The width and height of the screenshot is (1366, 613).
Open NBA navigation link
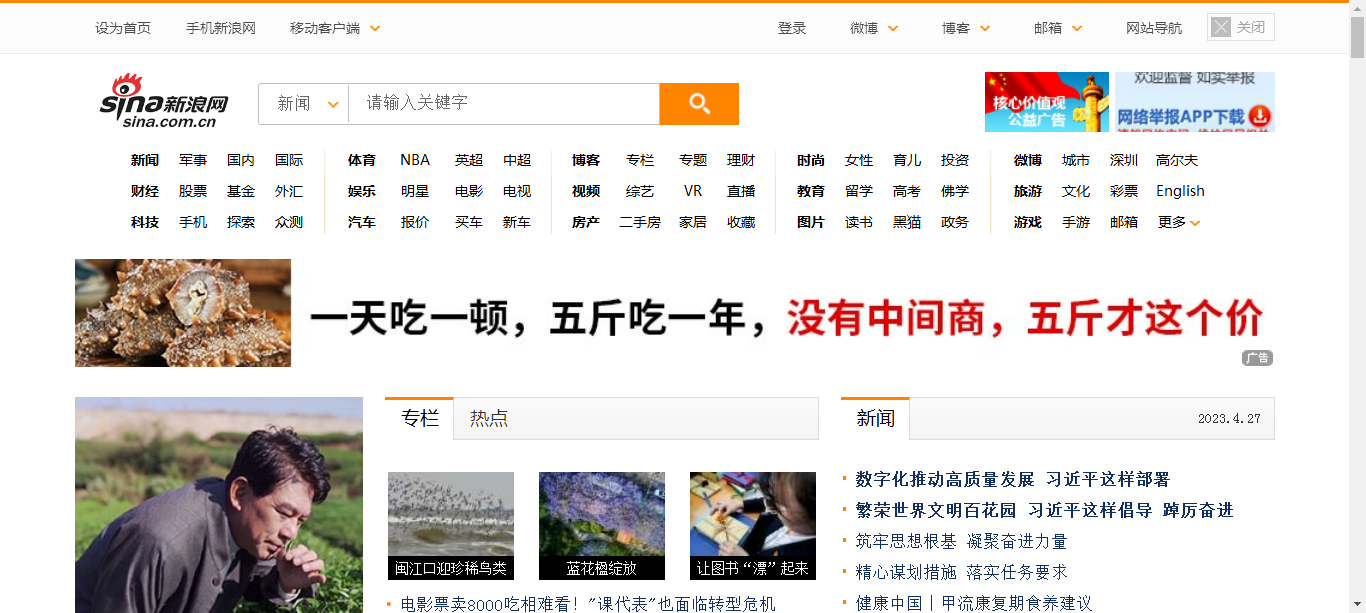coord(415,160)
